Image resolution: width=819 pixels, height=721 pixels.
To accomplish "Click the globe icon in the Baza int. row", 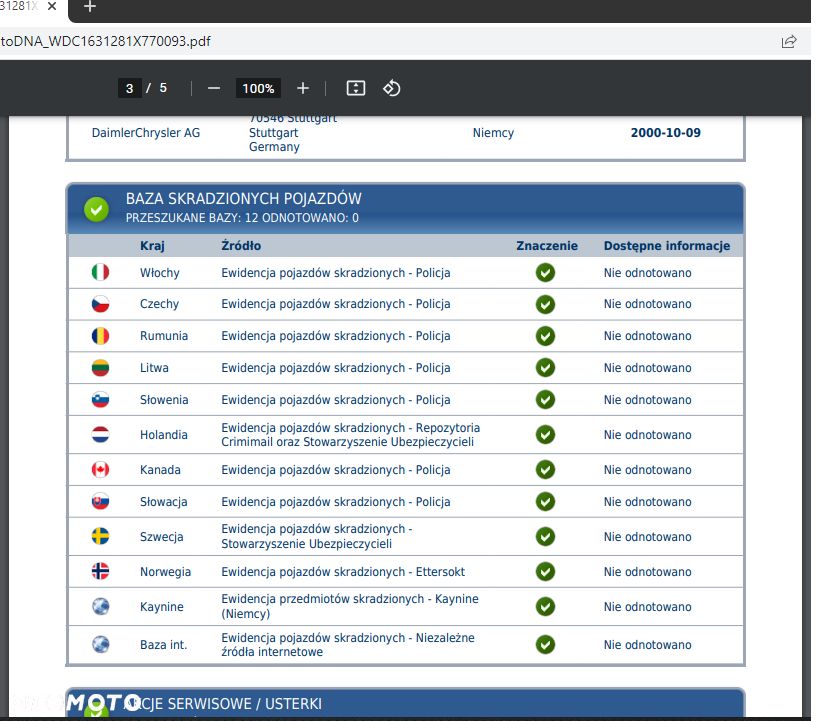I will tap(100, 644).
